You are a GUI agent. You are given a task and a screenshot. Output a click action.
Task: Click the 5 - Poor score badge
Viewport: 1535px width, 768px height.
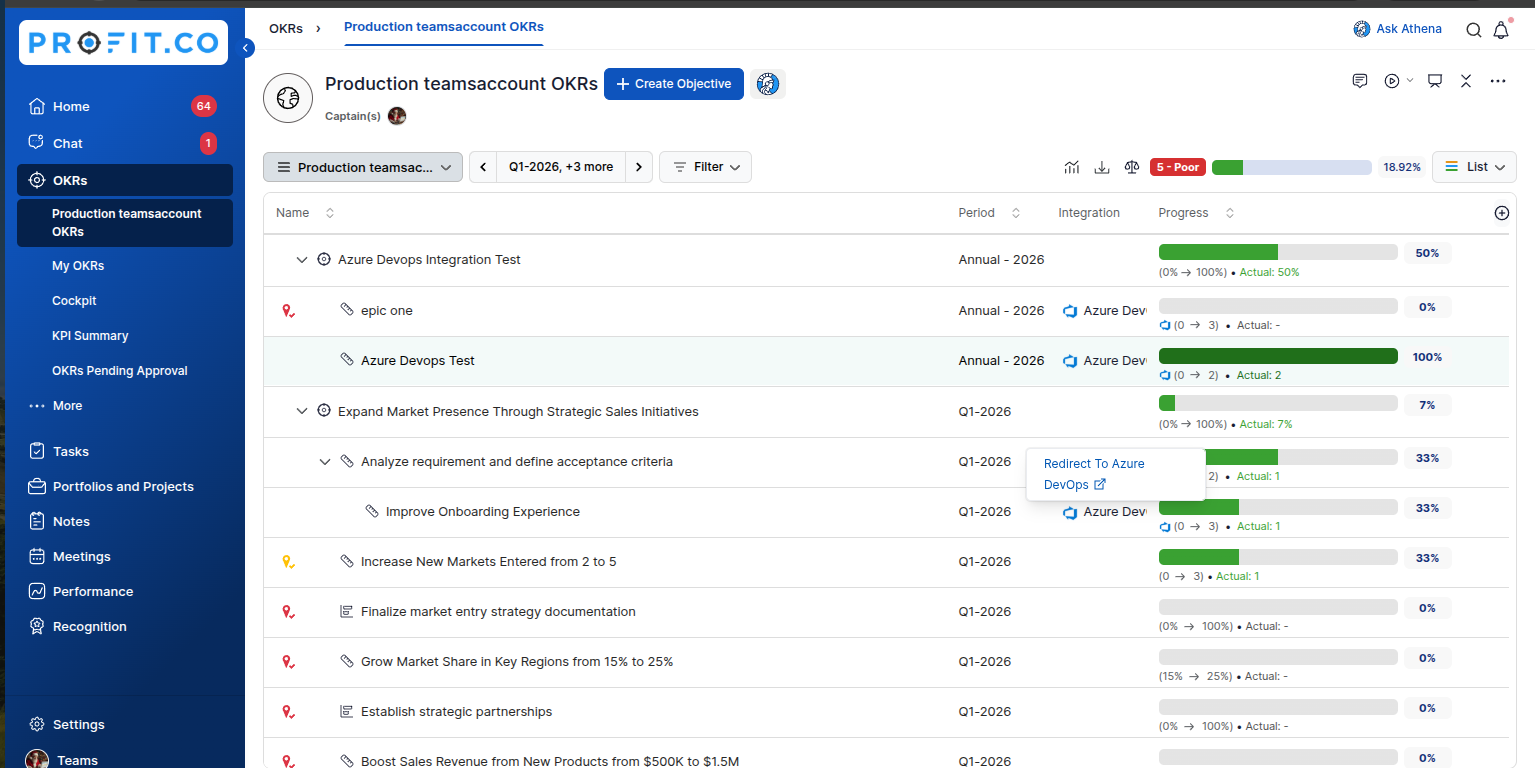pyautogui.click(x=1178, y=167)
